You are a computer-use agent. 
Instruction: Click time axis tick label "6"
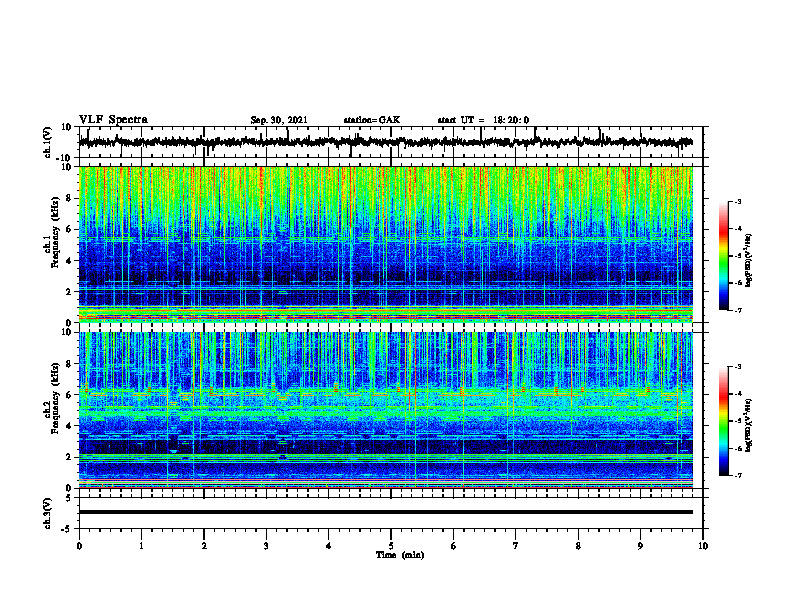point(454,546)
